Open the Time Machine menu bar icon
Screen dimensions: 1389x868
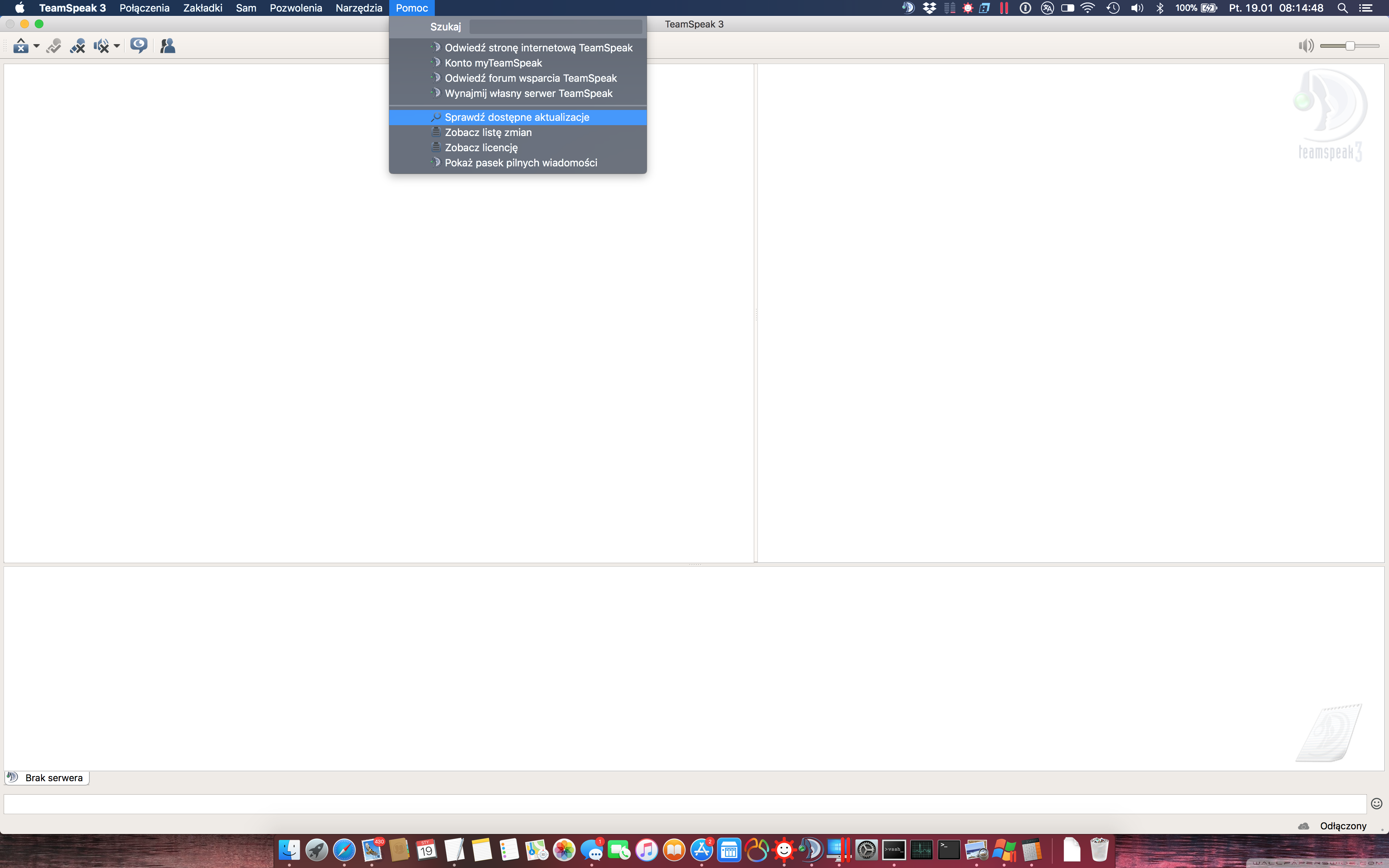point(1113,8)
